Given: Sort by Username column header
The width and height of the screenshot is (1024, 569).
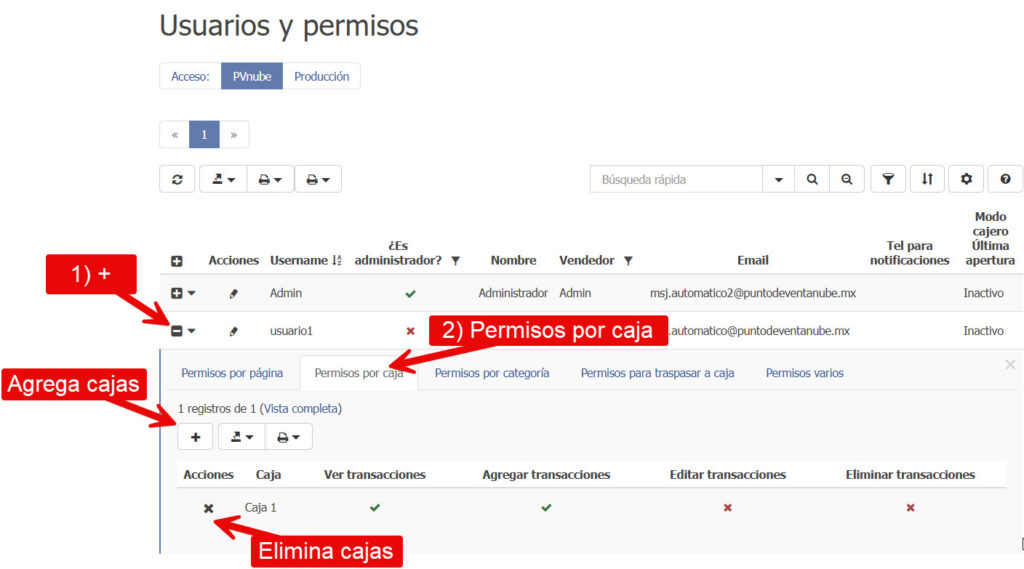Looking at the screenshot, I should click(306, 260).
